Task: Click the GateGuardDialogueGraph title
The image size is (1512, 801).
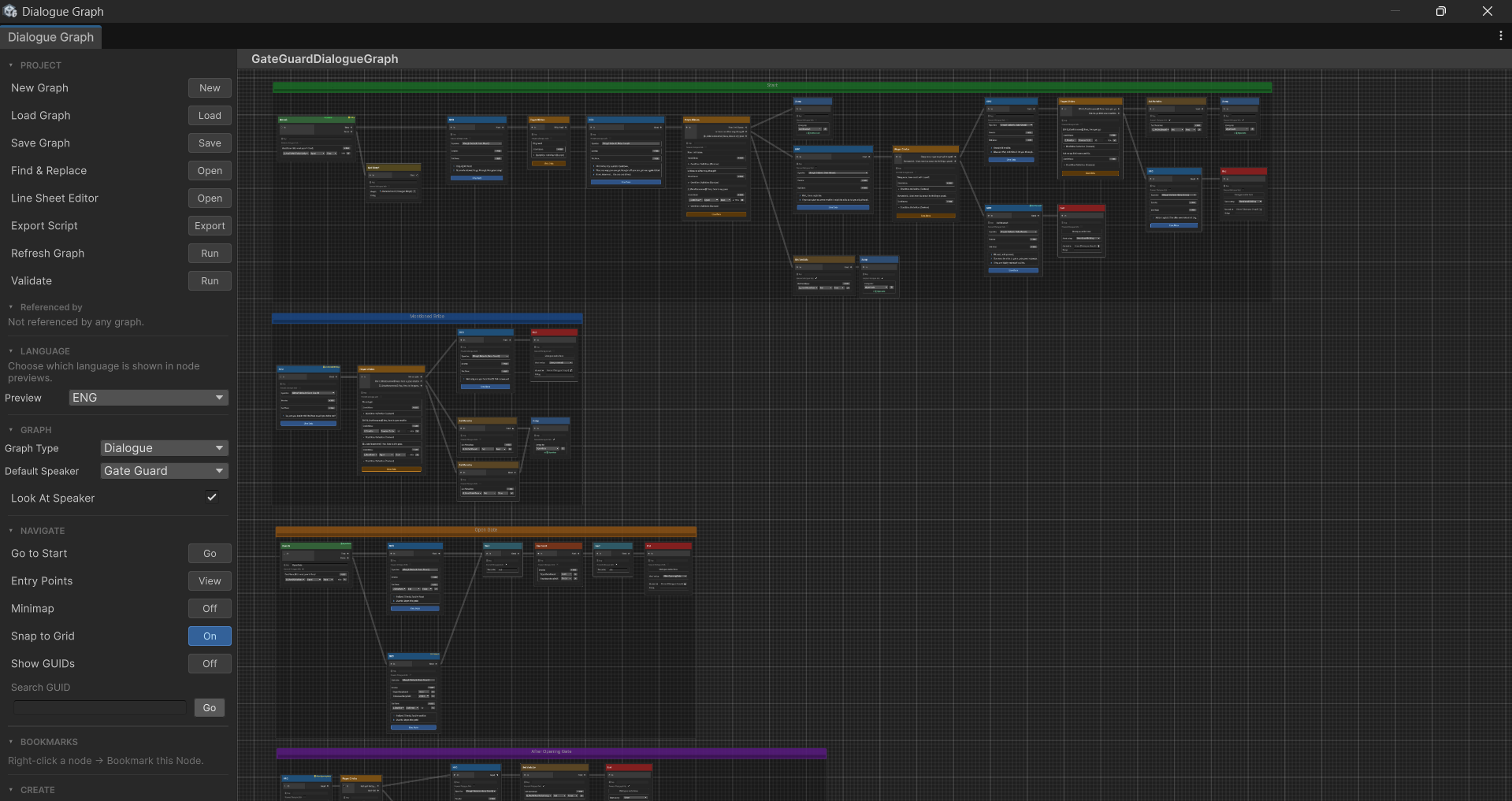Action: (325, 59)
